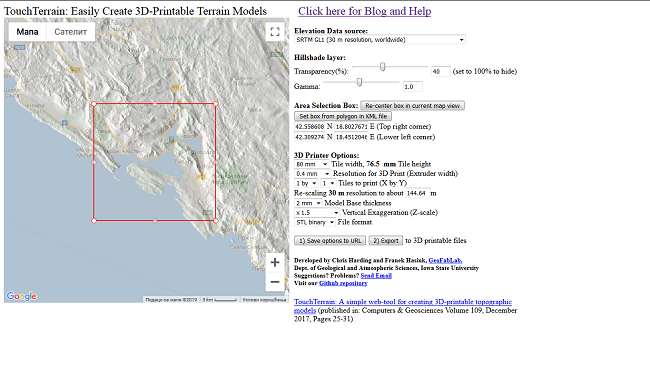Open the STL binary file format dropdown
The image size is (650, 365).
pos(314,222)
